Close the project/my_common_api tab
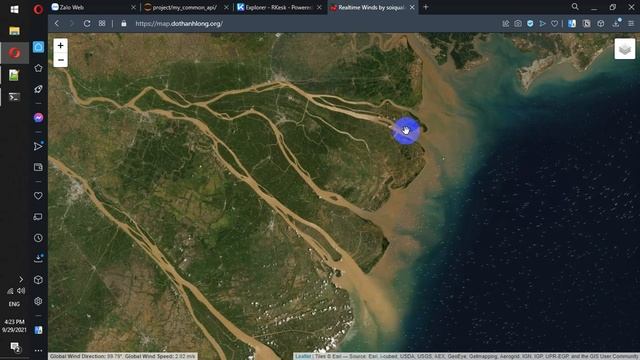 [x=226, y=7]
